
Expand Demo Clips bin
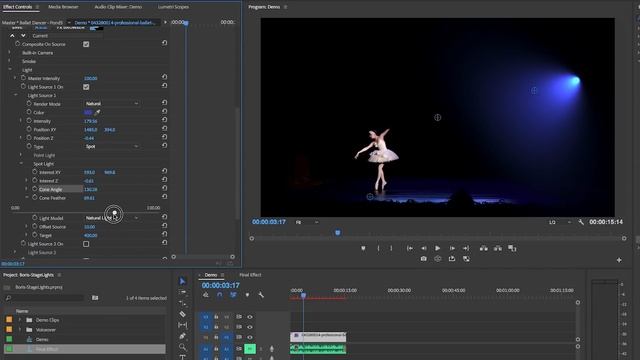click(x=20, y=320)
